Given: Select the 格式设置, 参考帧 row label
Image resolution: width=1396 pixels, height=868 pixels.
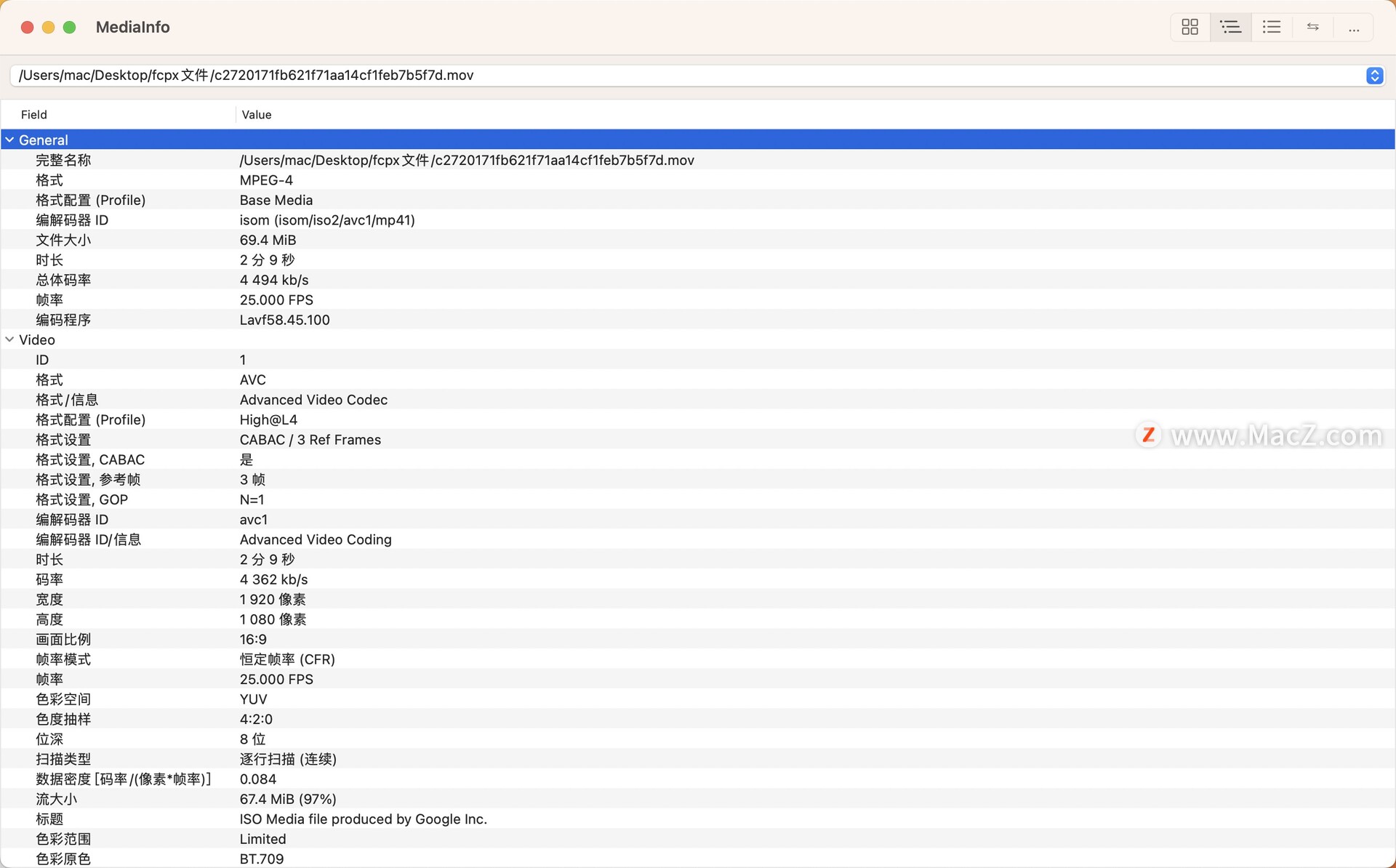Looking at the screenshot, I should click(x=88, y=480).
